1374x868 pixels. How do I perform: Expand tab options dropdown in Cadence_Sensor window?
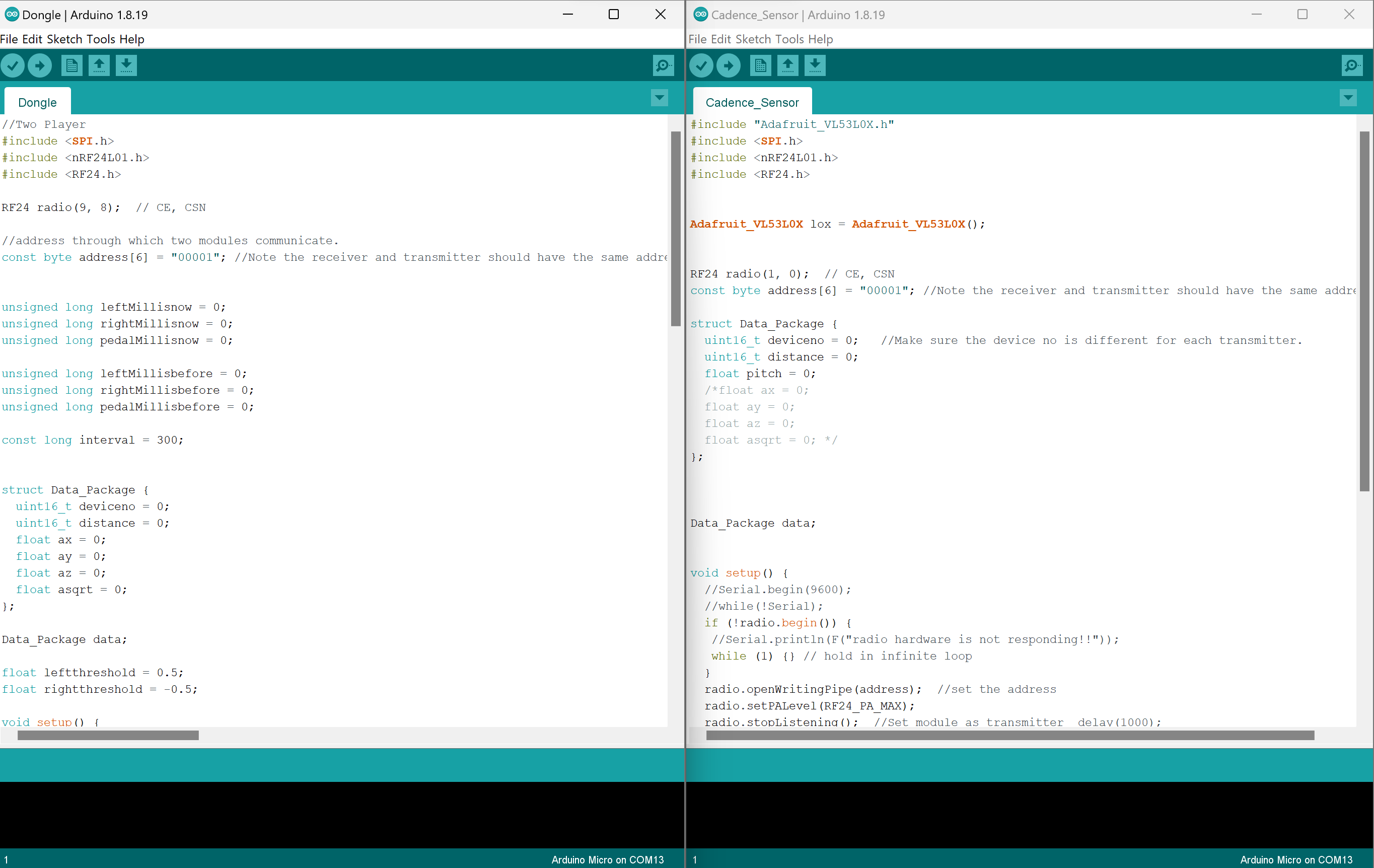tap(1348, 98)
